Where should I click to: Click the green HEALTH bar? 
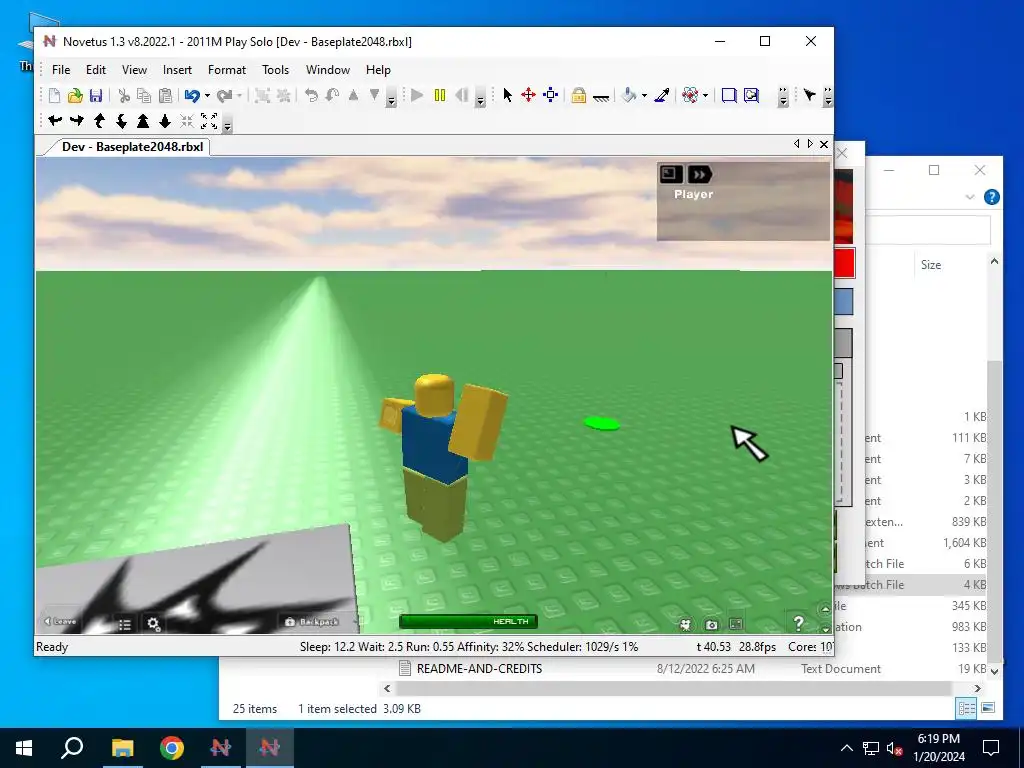coord(468,621)
